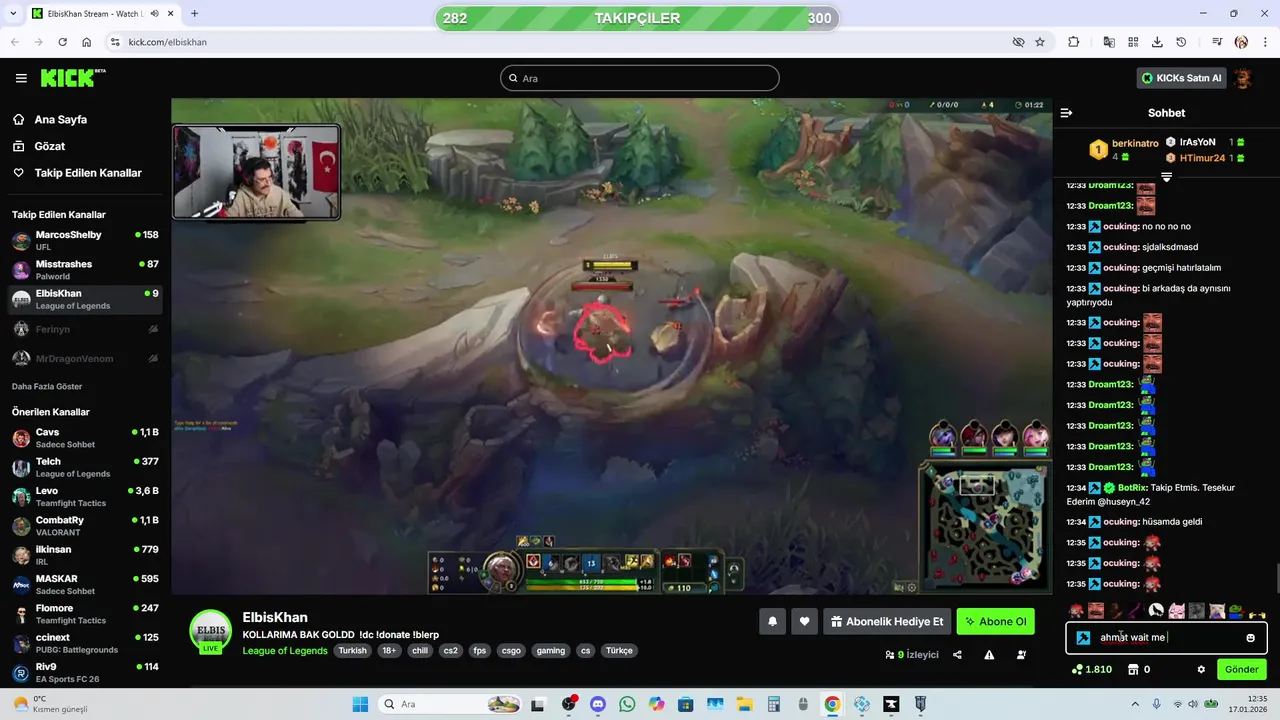Select the csgo tag
The width and height of the screenshot is (1280, 720).
510,650
